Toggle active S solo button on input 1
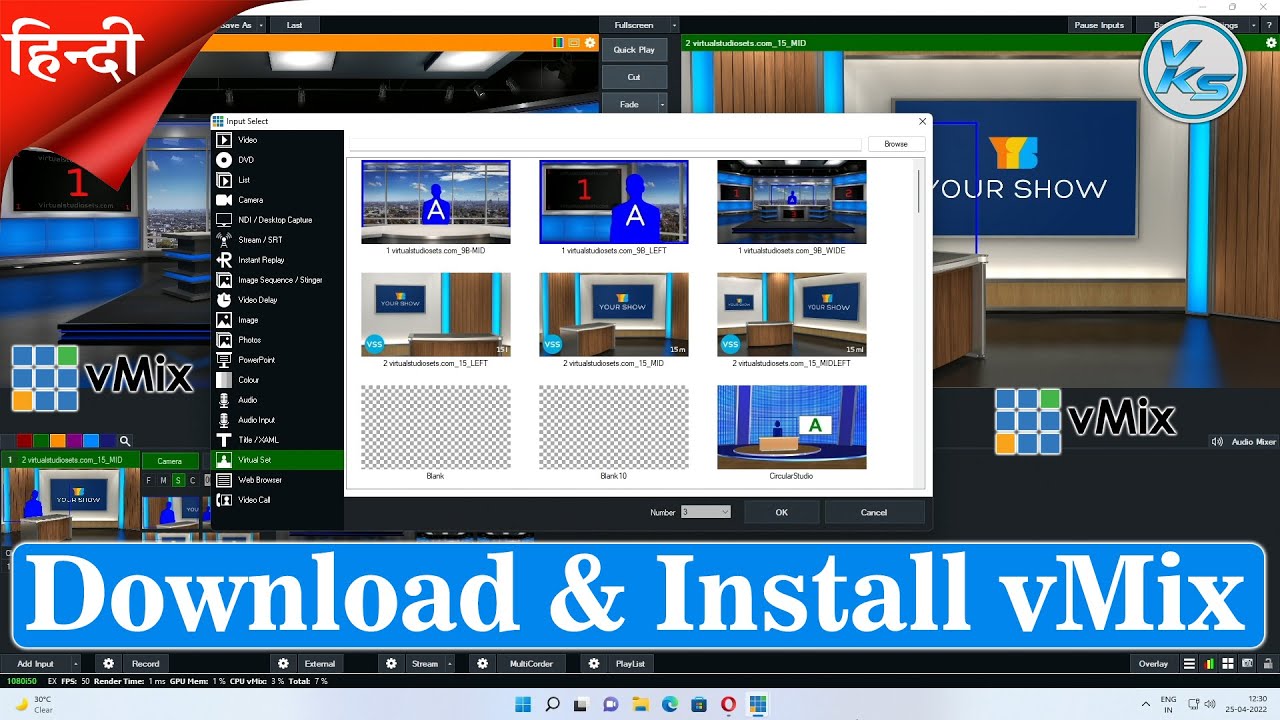Viewport: 1280px width, 720px height. click(179, 481)
